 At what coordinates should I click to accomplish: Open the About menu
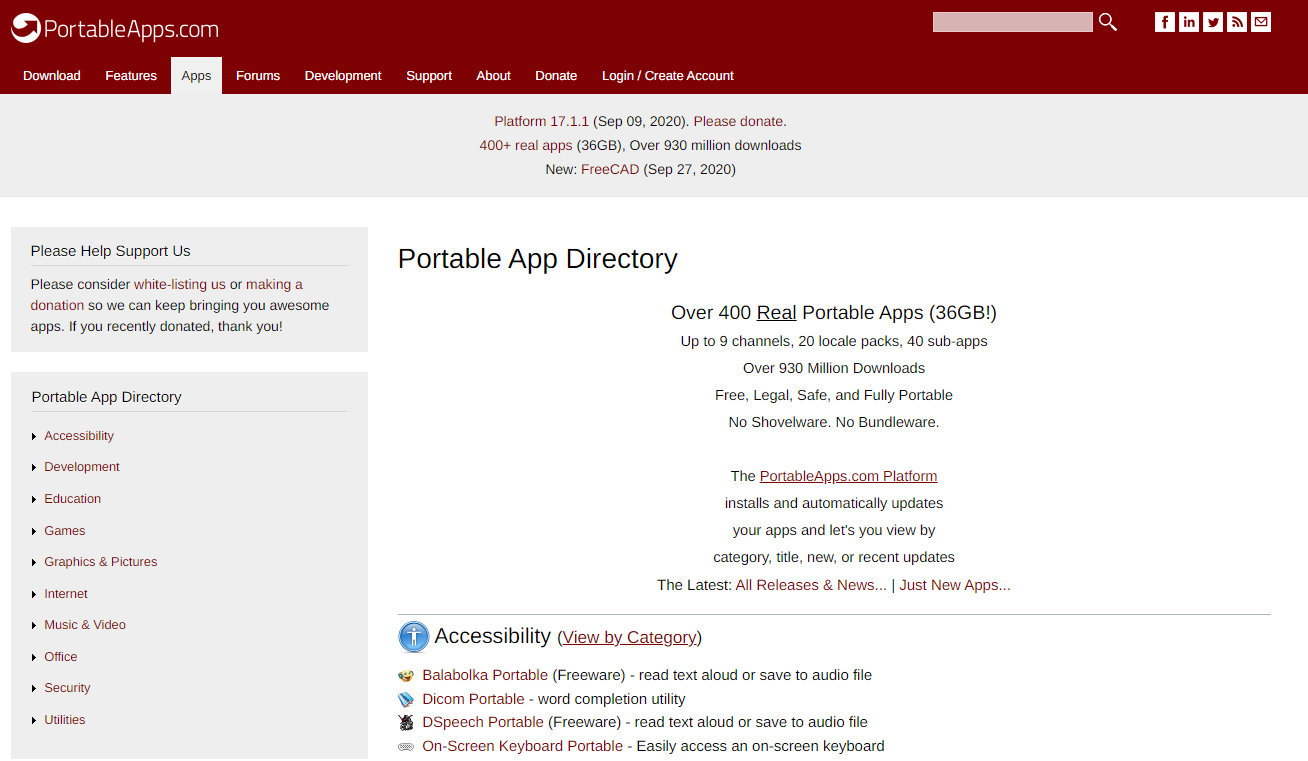click(x=493, y=76)
